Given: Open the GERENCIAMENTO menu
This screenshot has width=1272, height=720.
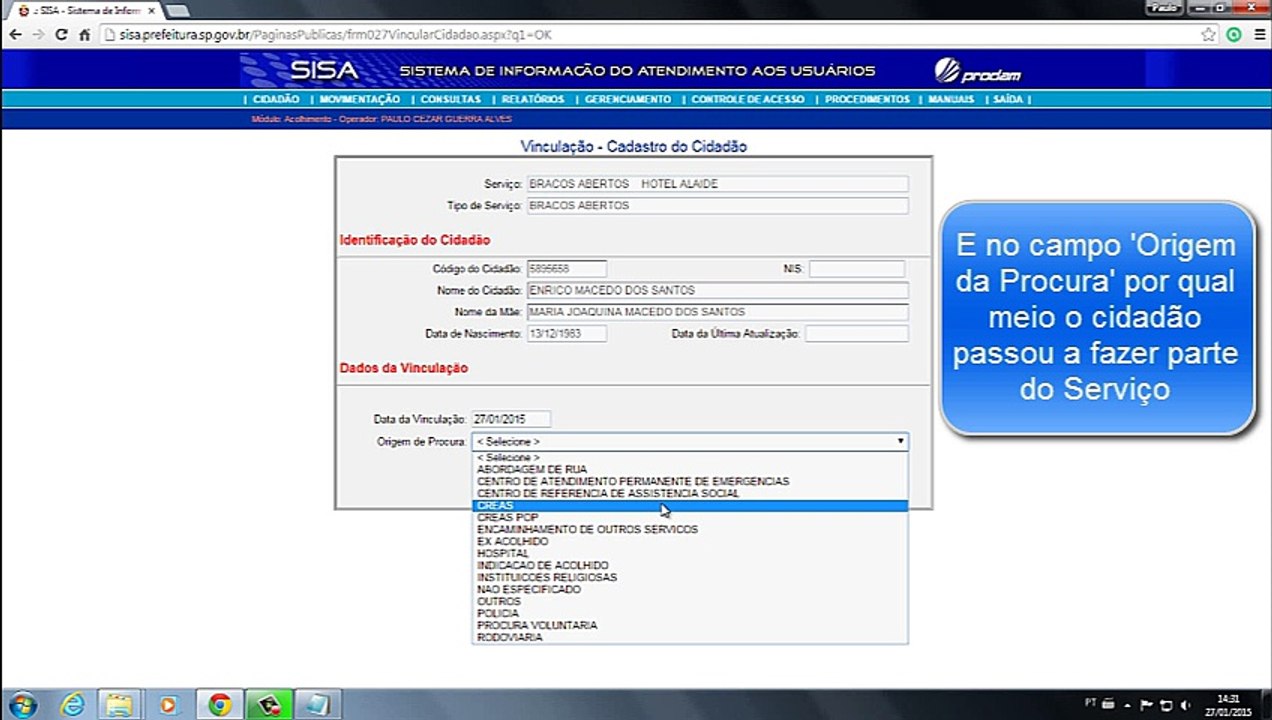Looking at the screenshot, I should coord(628,100).
